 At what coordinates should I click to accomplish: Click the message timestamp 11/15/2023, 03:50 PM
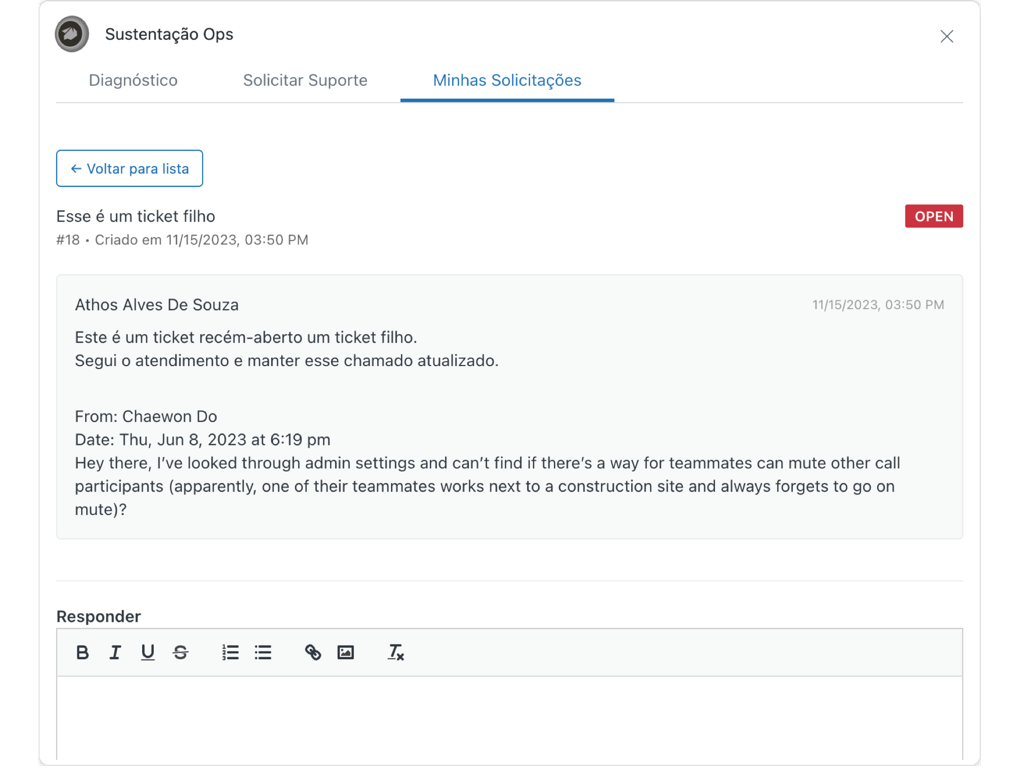(877, 305)
